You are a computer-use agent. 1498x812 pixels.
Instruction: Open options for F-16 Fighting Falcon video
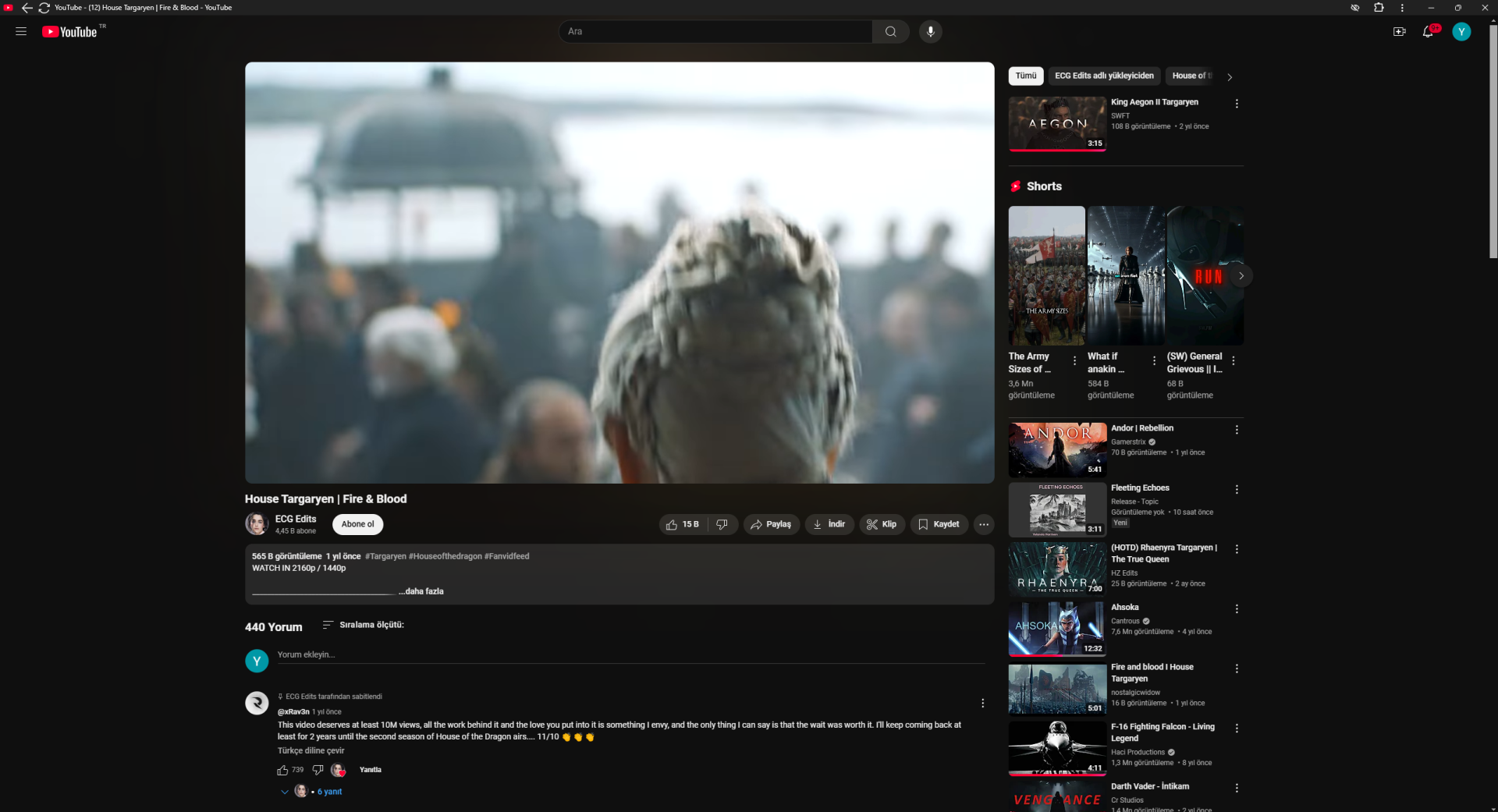(x=1237, y=729)
